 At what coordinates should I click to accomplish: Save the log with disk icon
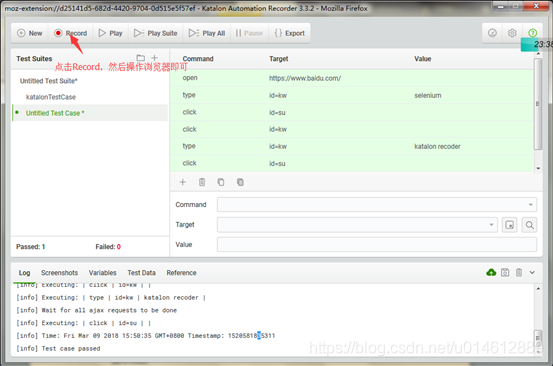(505, 272)
